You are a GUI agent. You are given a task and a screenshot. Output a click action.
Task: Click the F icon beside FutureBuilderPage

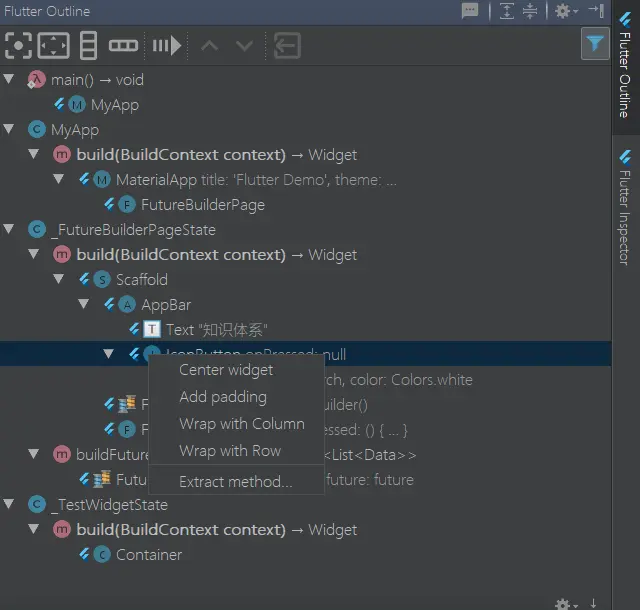click(127, 205)
